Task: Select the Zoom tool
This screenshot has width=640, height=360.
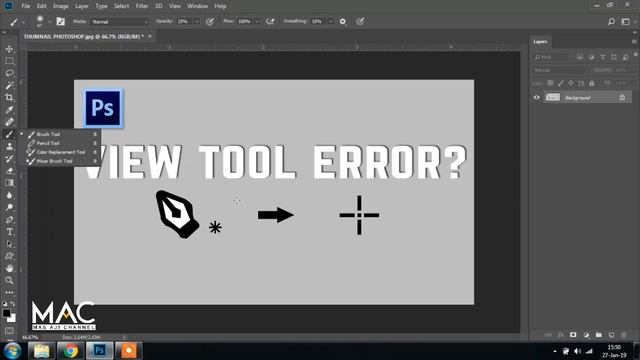Action: click(9, 280)
